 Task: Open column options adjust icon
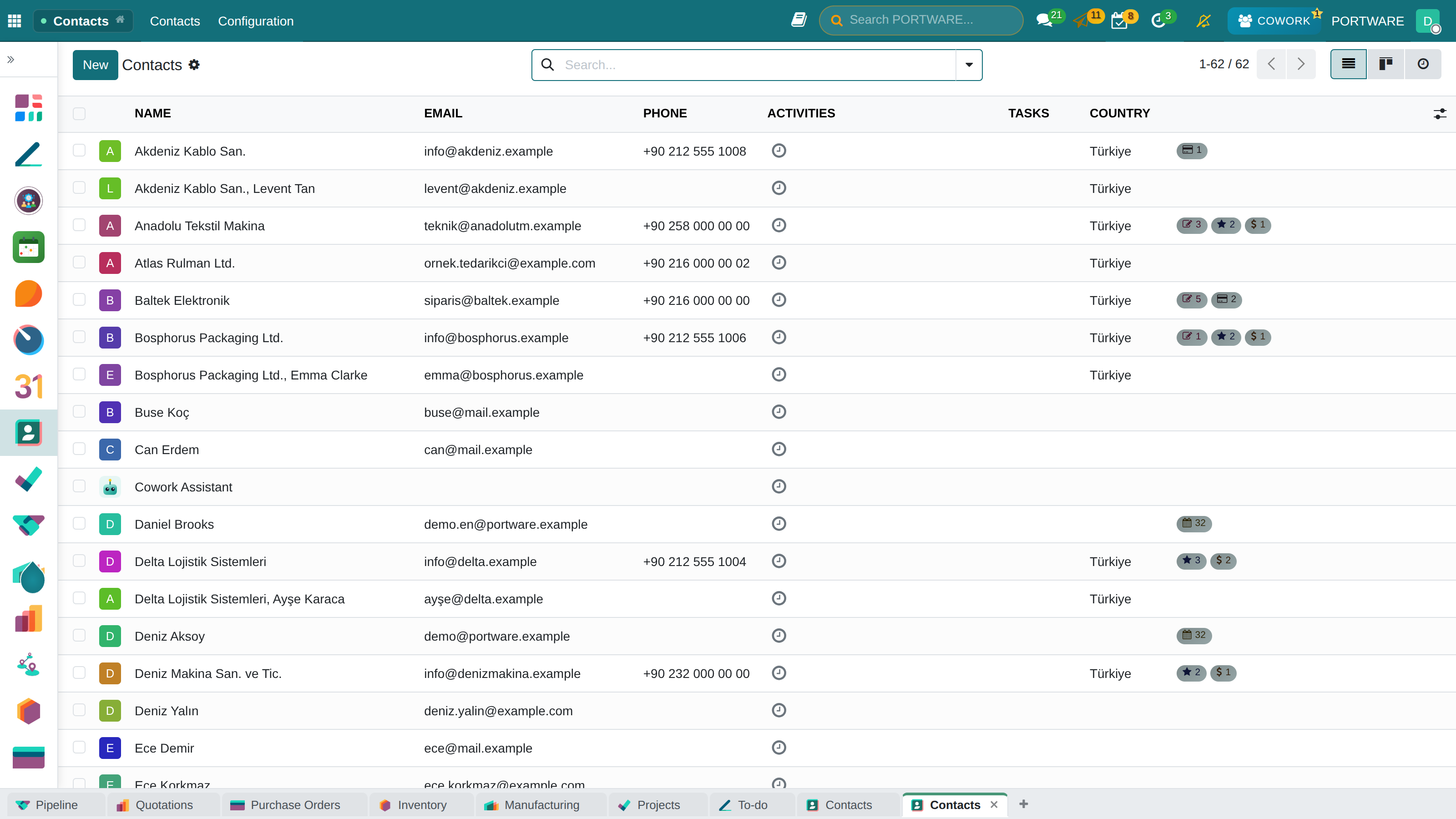tap(1440, 114)
